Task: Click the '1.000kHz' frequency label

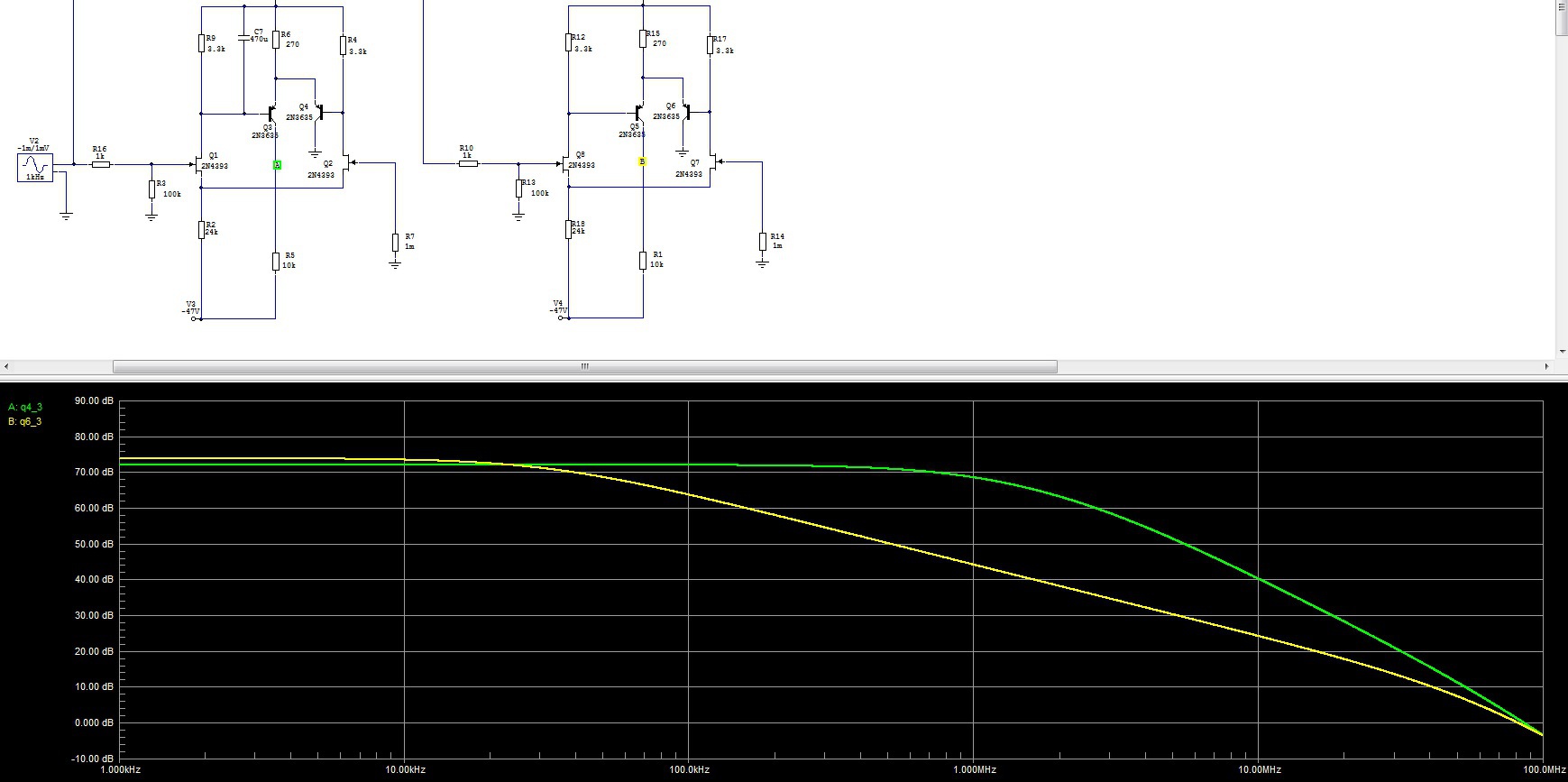Action: click(x=120, y=769)
